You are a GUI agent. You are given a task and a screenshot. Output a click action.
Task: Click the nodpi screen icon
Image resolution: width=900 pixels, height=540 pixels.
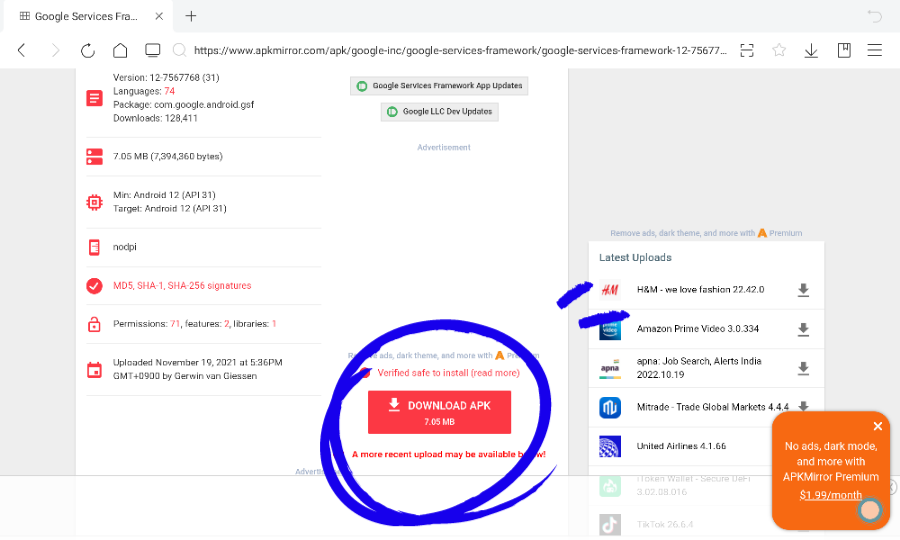(94, 247)
